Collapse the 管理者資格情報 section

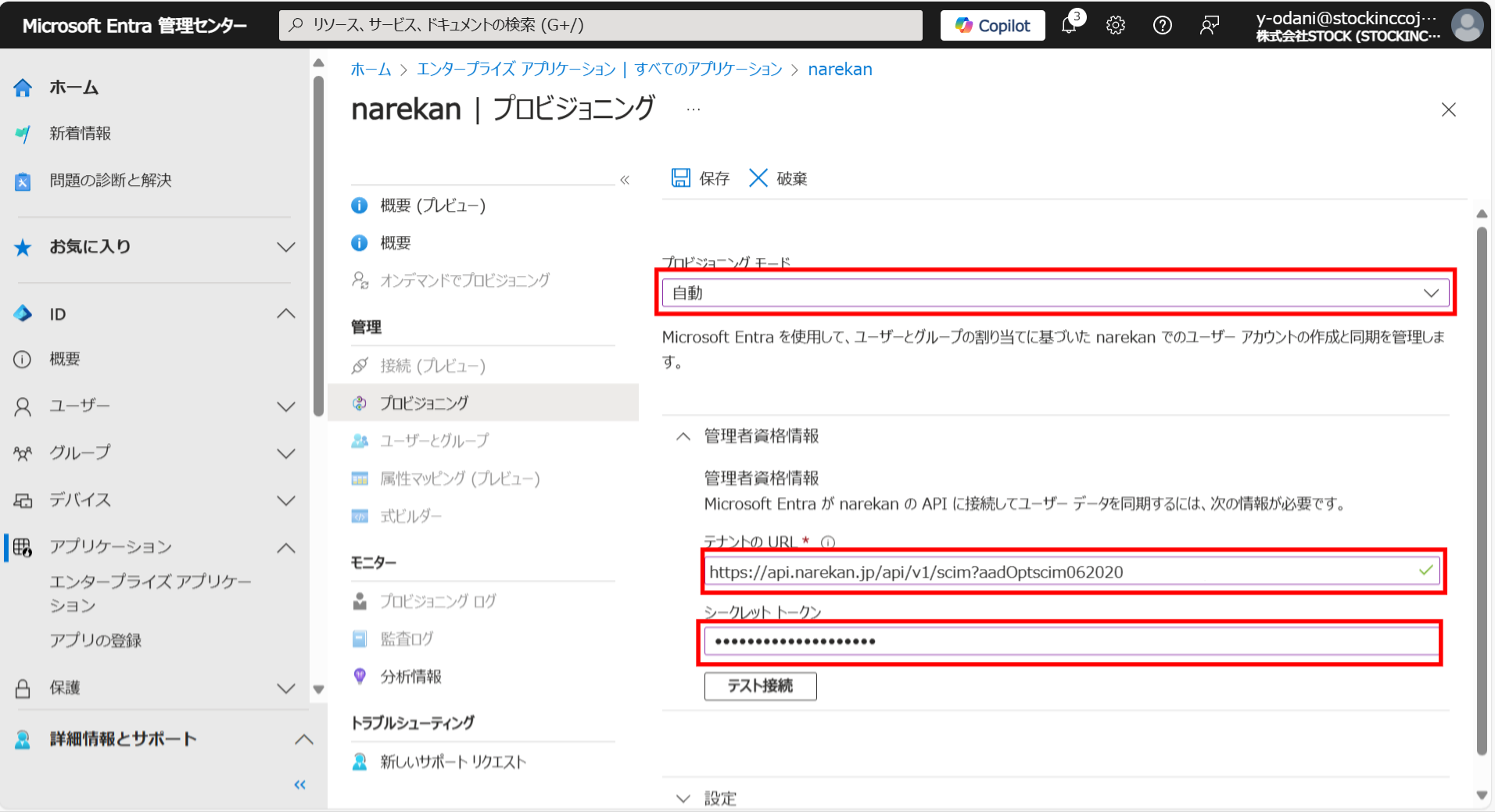point(683,436)
